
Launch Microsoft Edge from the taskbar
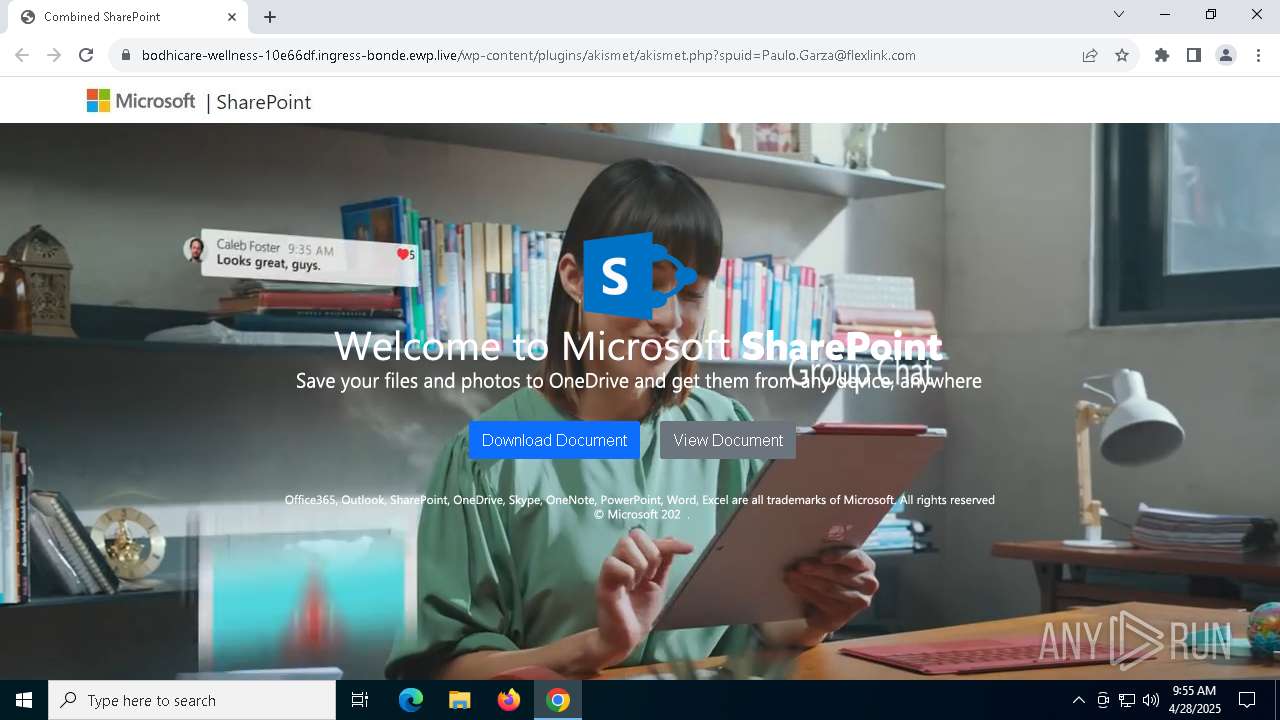click(x=411, y=700)
